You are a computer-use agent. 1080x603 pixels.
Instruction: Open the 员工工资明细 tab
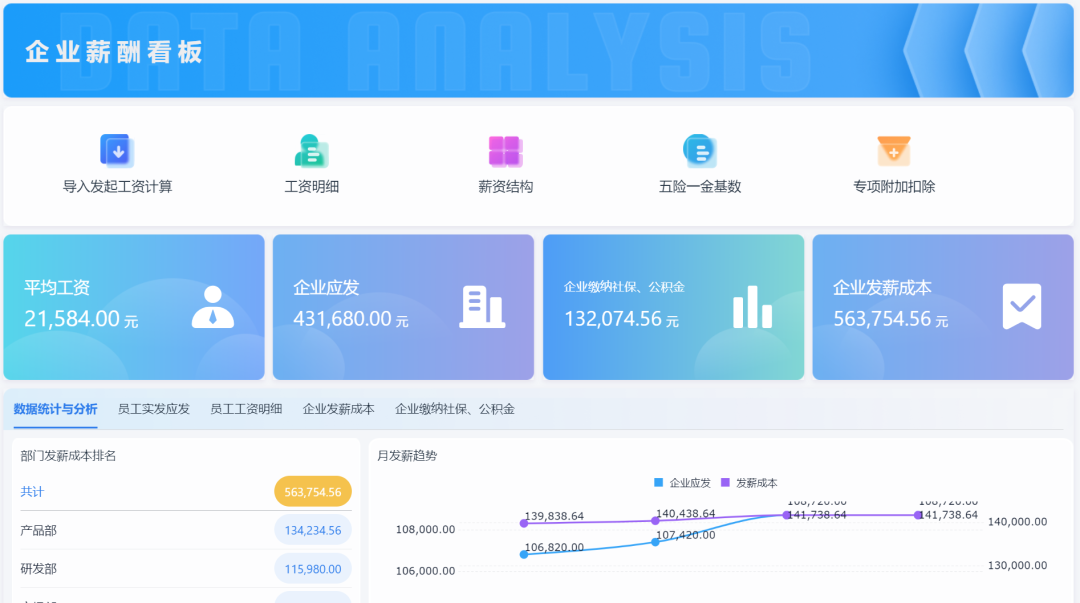pyautogui.click(x=246, y=409)
